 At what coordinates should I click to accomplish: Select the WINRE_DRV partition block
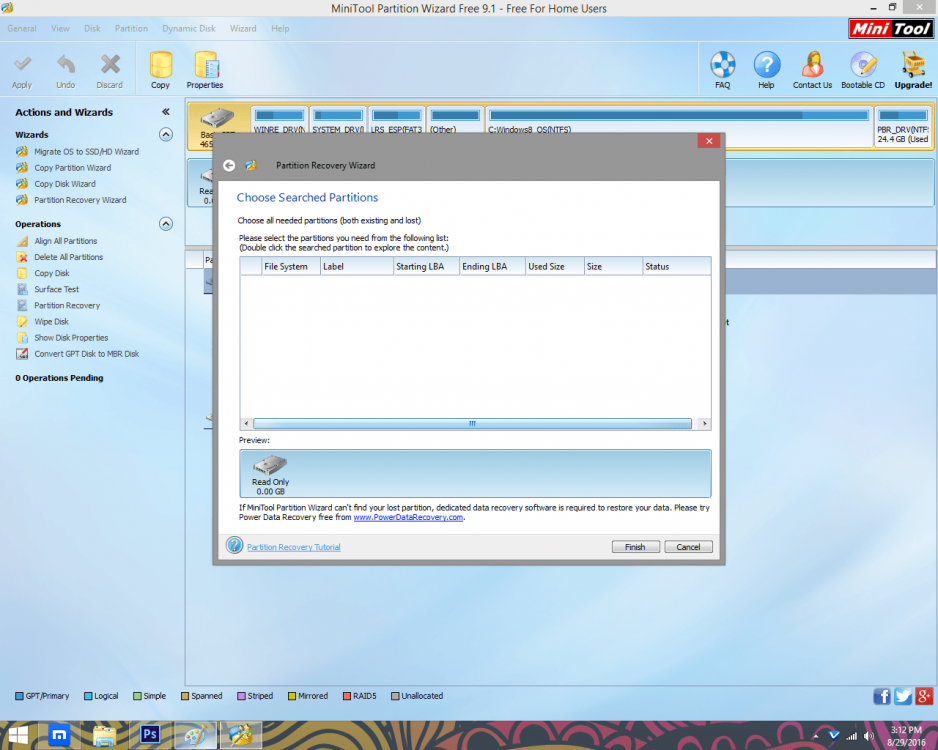click(x=279, y=120)
